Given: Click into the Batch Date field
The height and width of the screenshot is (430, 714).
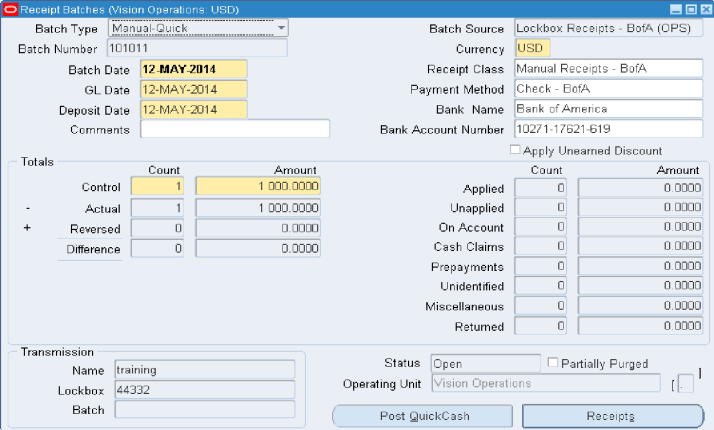Looking at the screenshot, I should pyautogui.click(x=193, y=70).
